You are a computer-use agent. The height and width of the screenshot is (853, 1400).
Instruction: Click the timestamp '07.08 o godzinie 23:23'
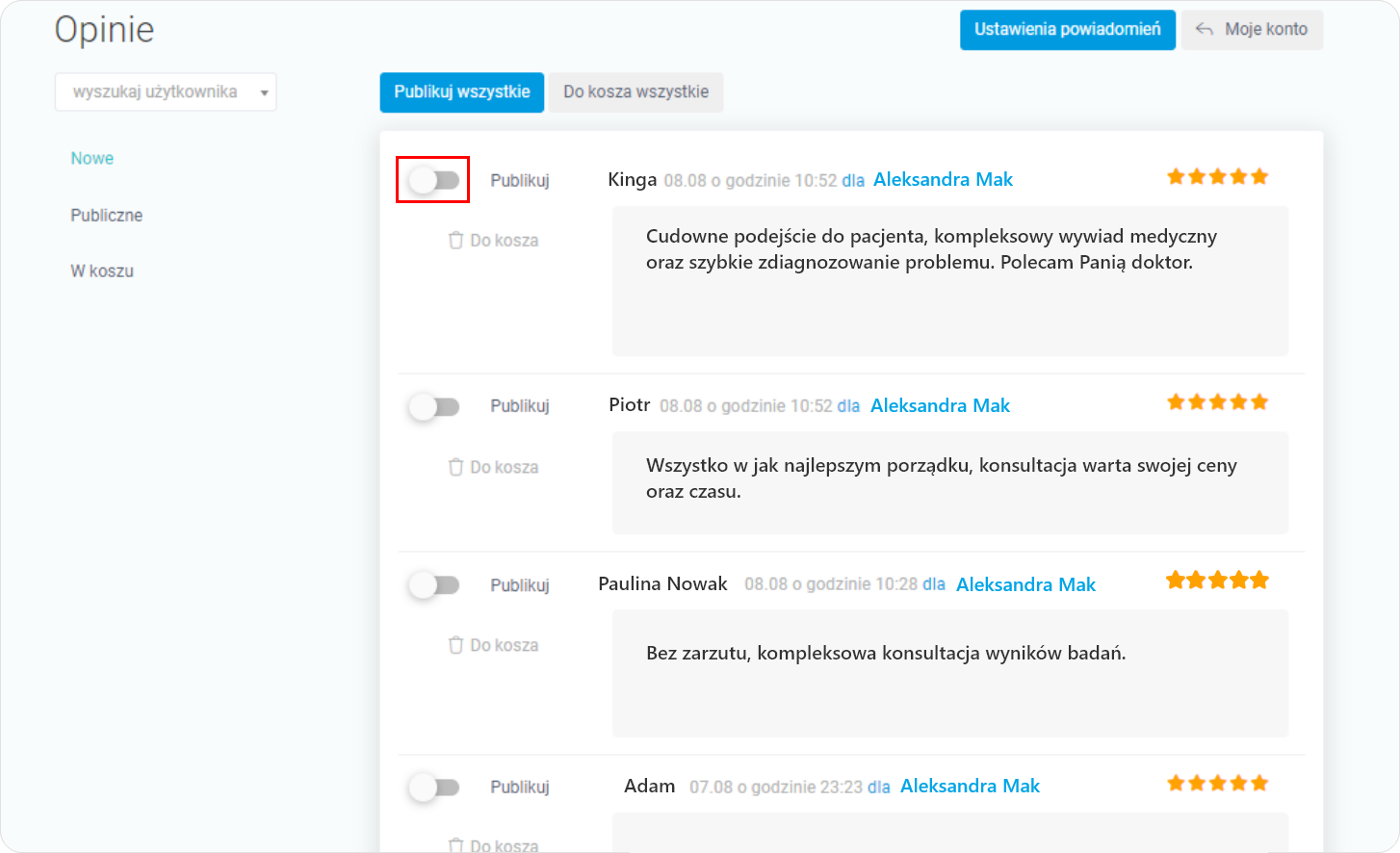tap(776, 788)
